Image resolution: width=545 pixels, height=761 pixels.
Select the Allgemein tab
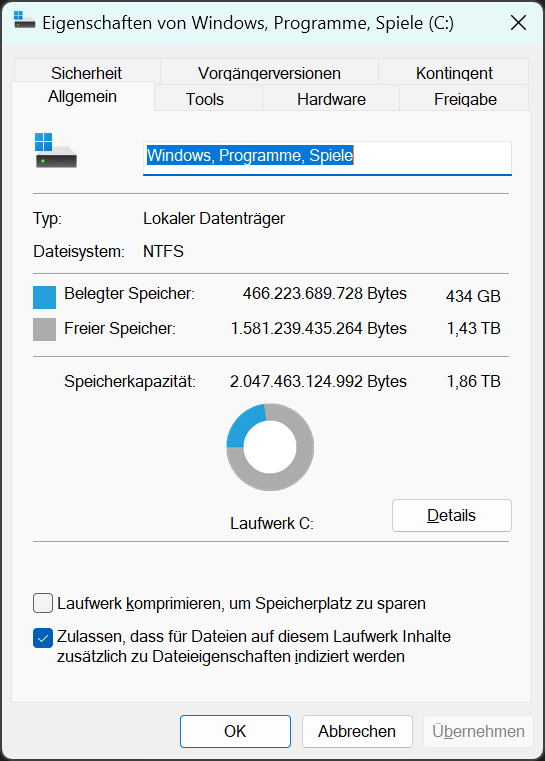[x=83, y=96]
